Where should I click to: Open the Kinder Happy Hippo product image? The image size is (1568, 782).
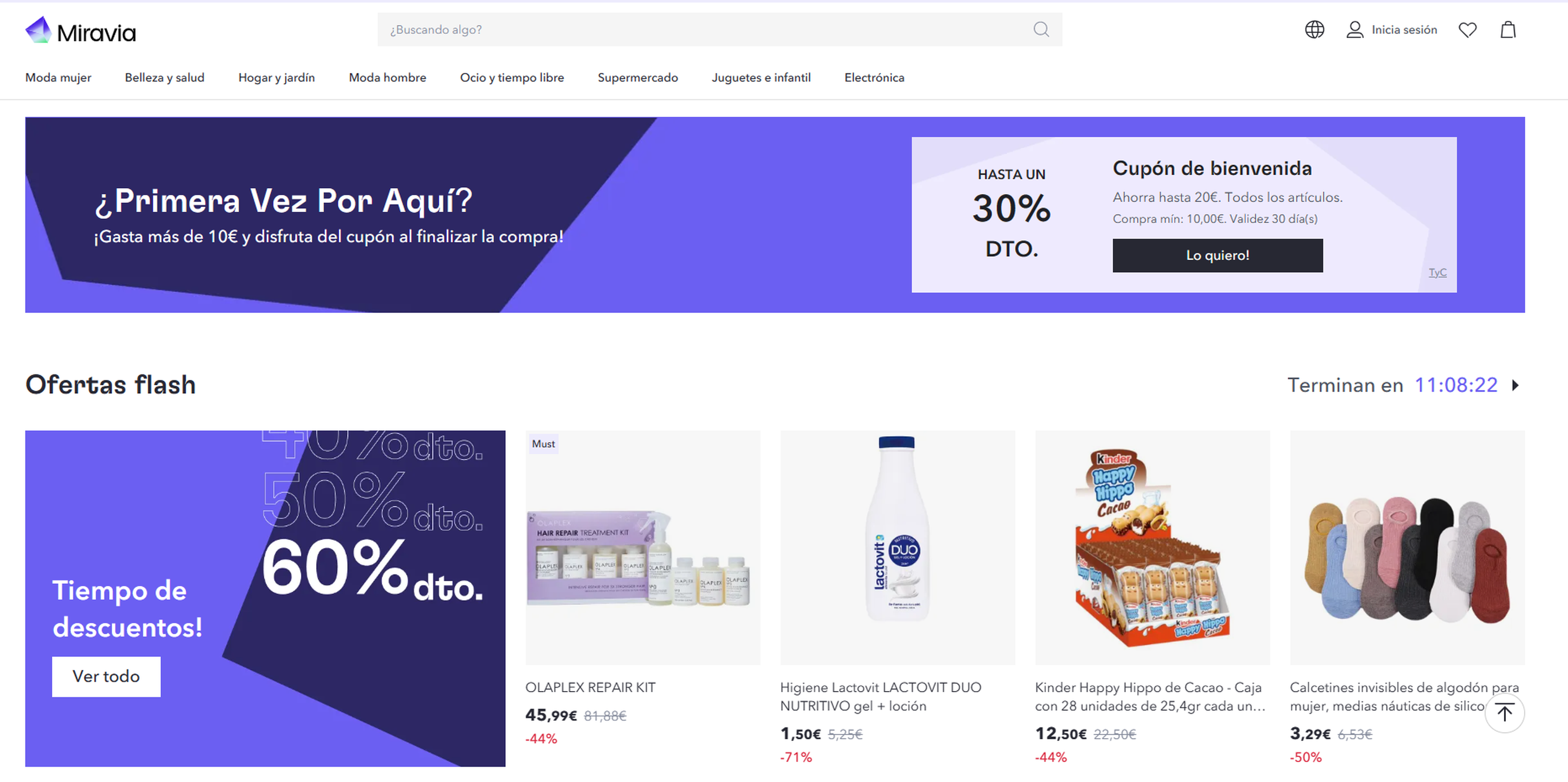coord(1152,547)
